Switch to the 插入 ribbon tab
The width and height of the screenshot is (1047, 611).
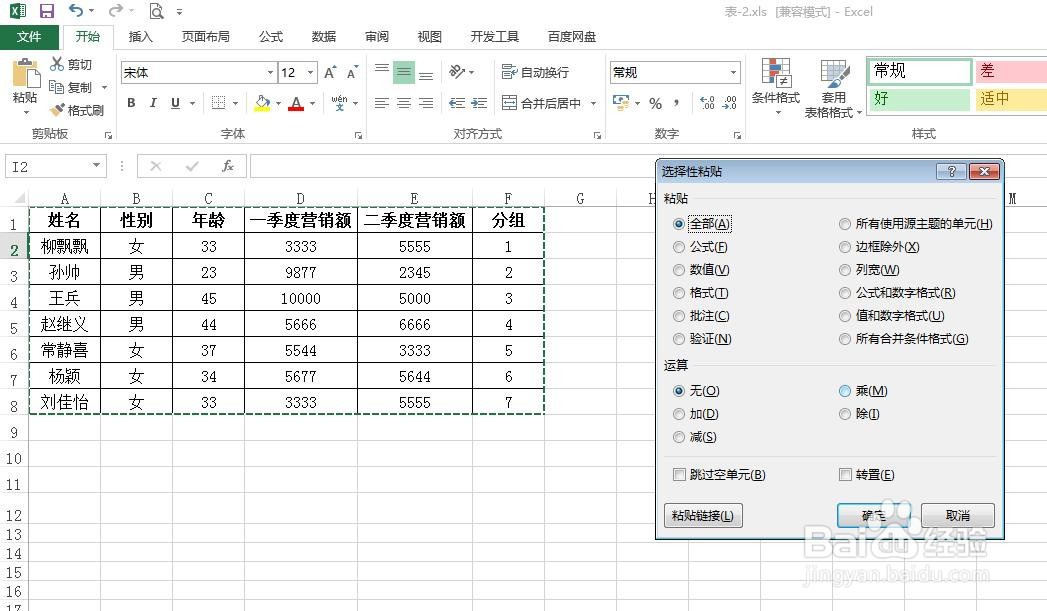tap(139, 36)
